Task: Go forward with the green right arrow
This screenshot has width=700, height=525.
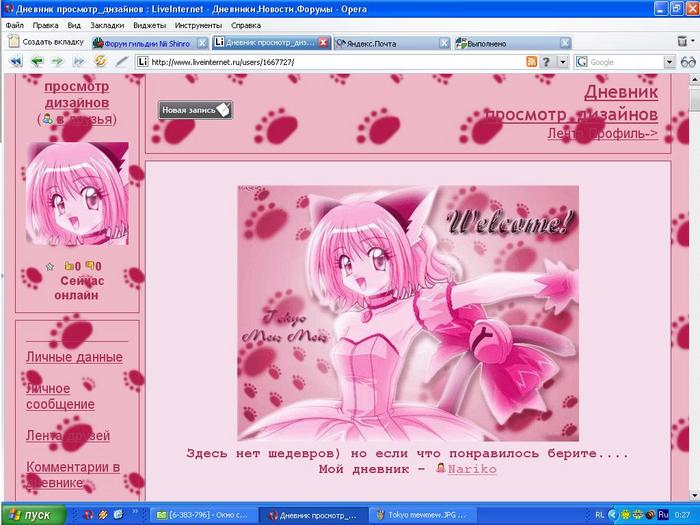Action: (x=57, y=61)
